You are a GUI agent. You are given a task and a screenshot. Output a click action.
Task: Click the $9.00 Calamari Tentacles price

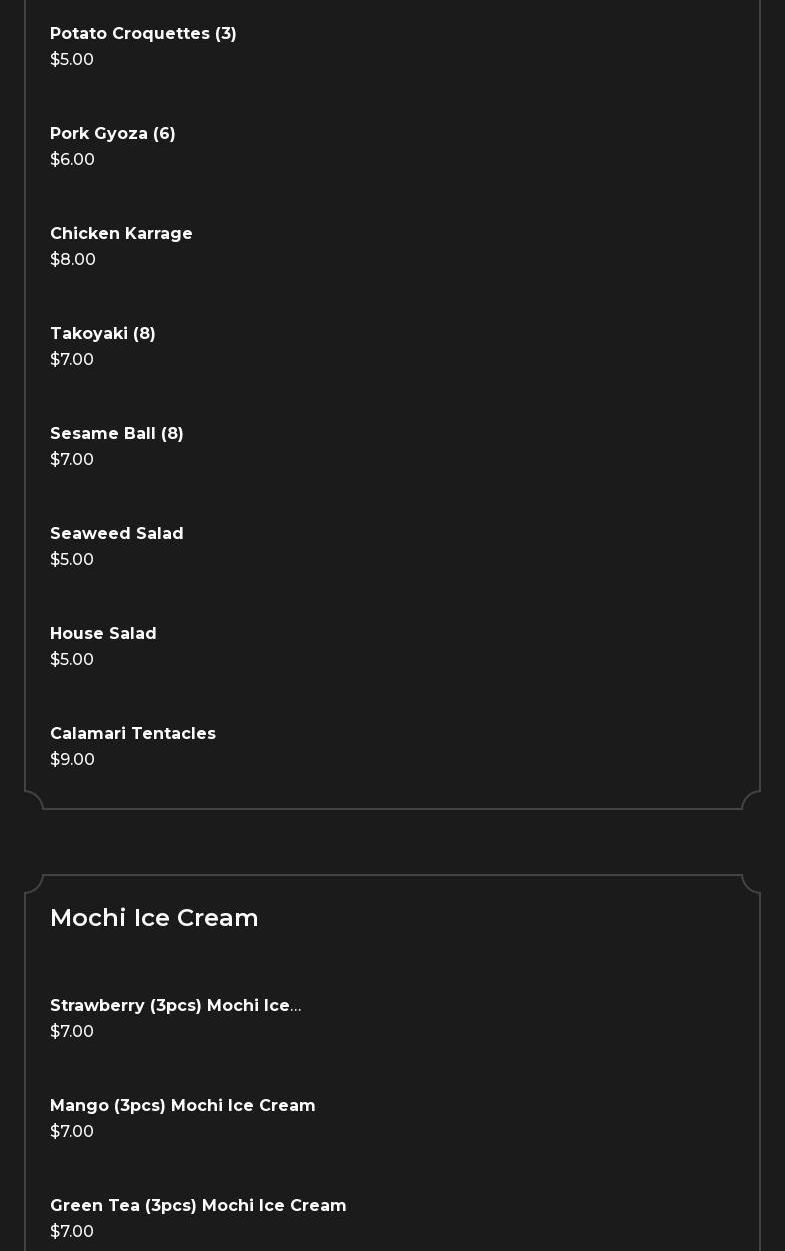tap(72, 760)
